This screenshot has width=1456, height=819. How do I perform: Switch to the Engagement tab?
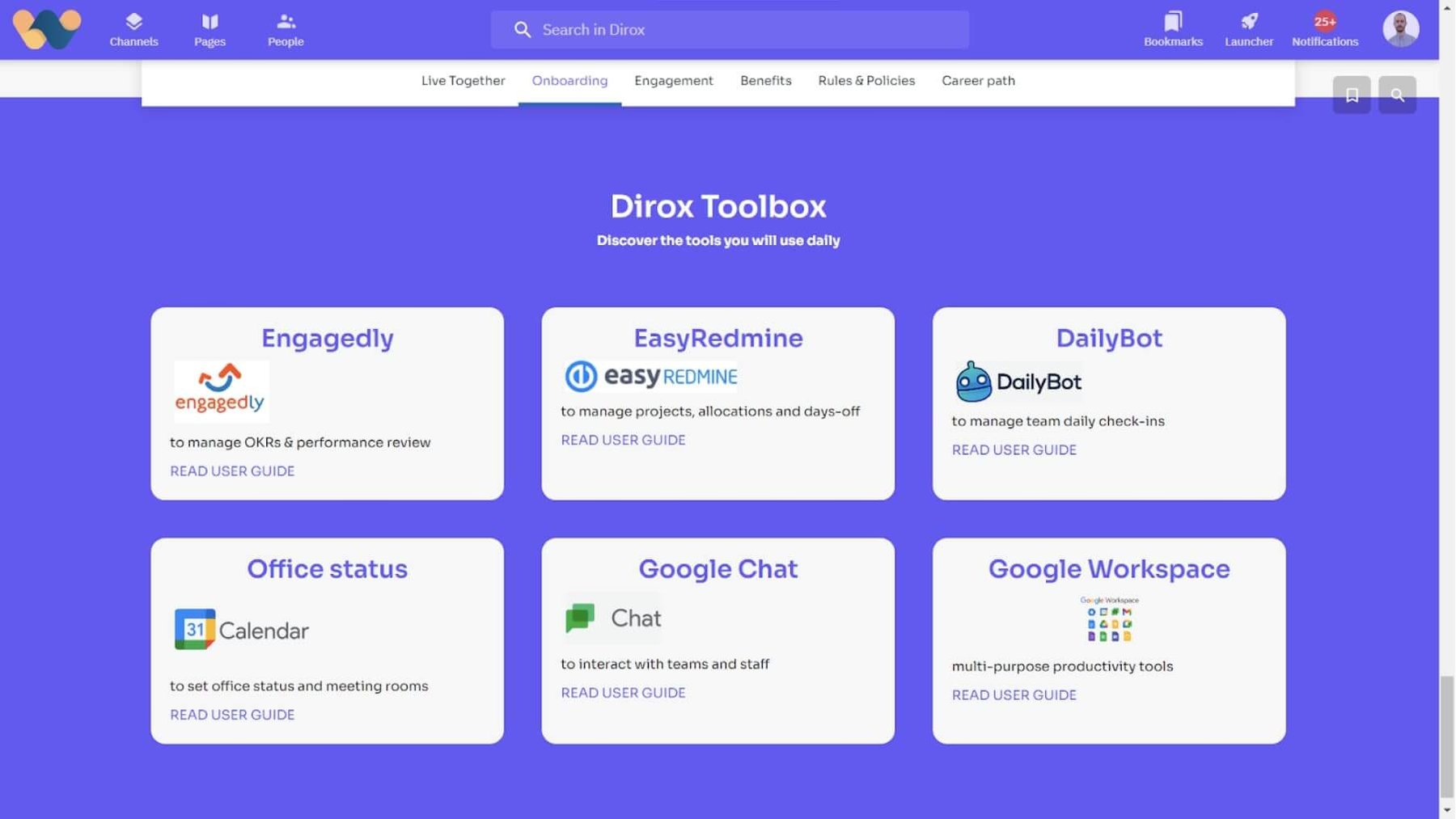coord(674,80)
